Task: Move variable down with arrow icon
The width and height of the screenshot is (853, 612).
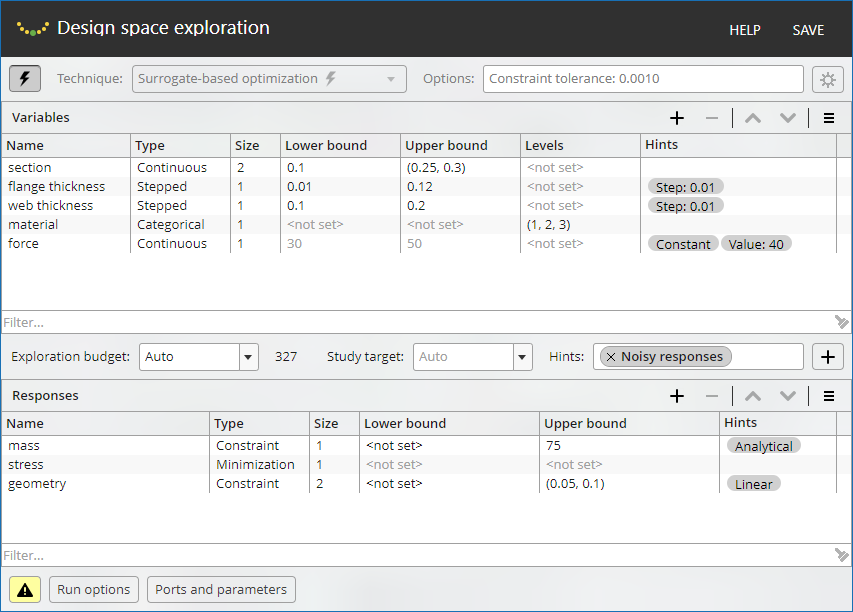Action: click(x=788, y=118)
